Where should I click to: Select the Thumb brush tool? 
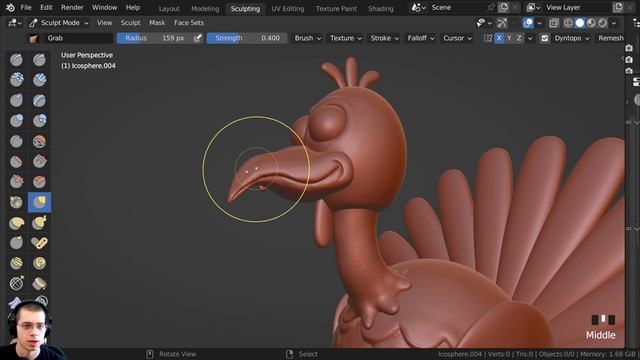[x=16, y=243]
